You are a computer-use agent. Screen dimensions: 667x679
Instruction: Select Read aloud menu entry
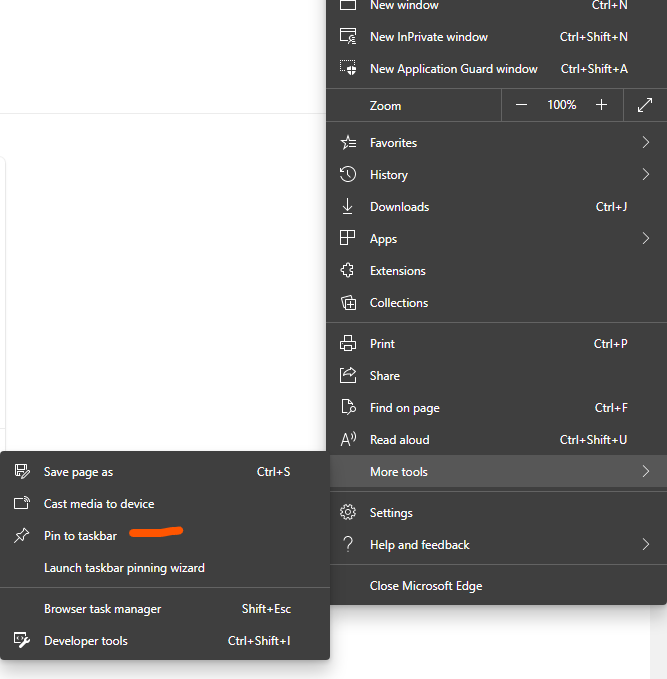click(496, 440)
